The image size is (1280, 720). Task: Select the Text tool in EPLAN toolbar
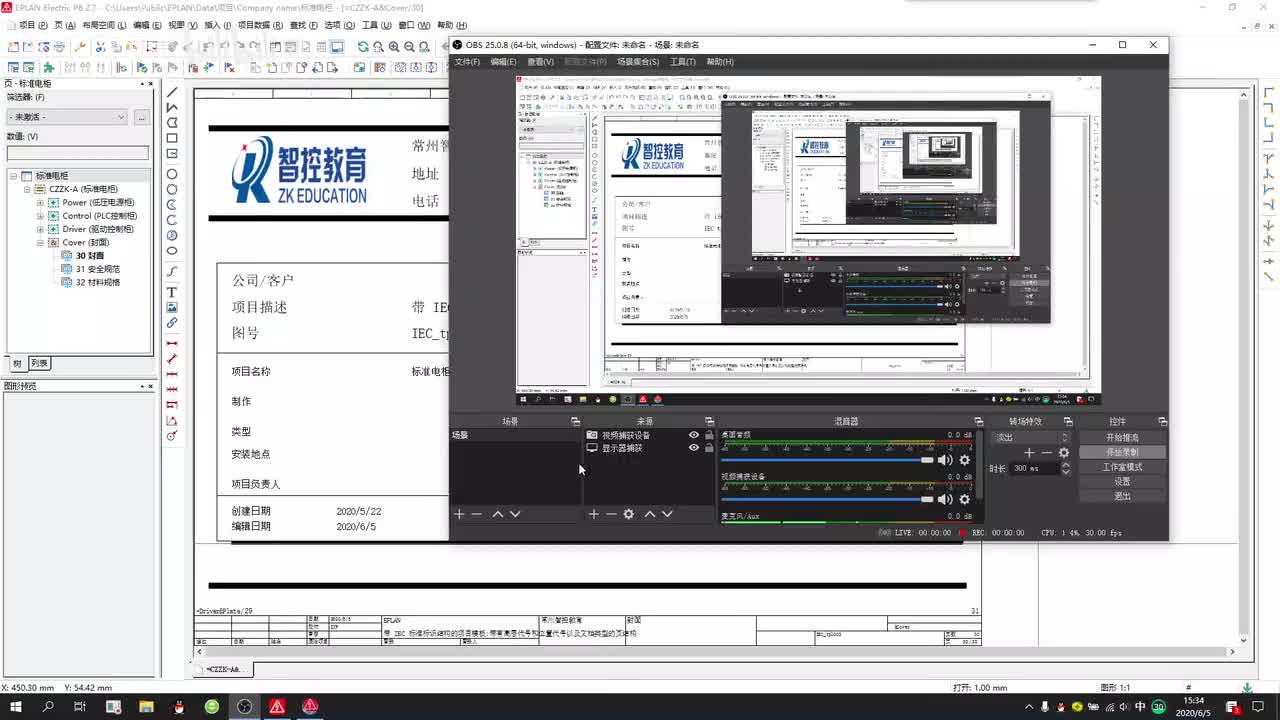click(172, 292)
